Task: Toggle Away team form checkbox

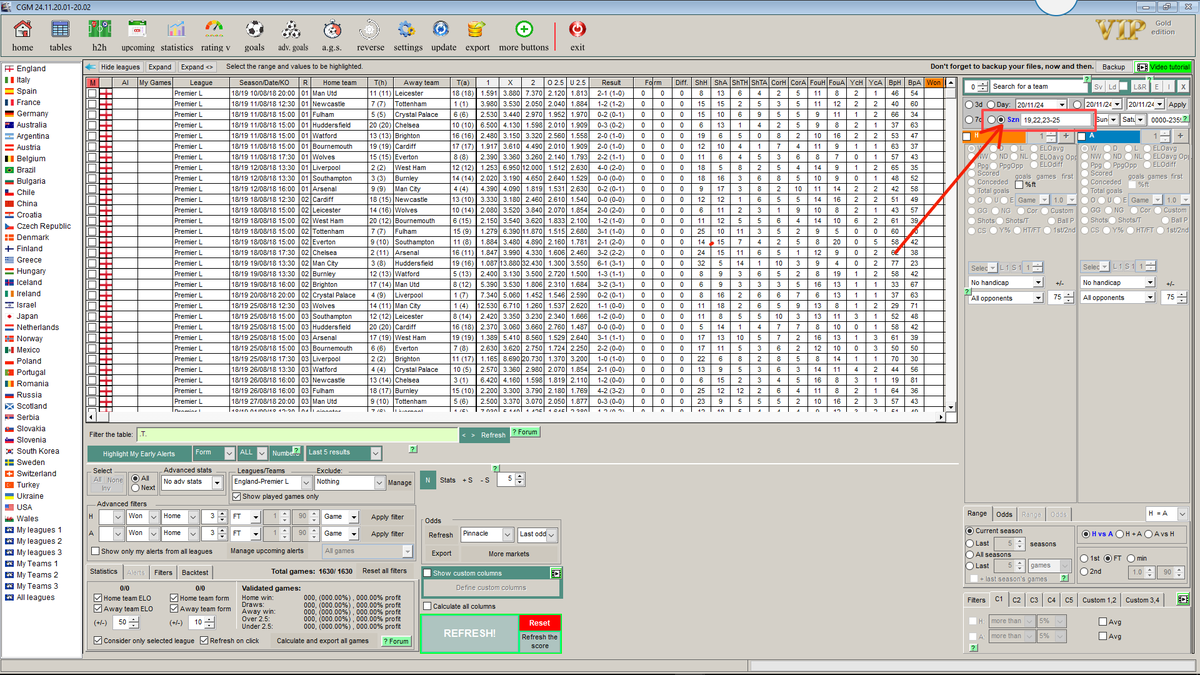Action: tap(174, 608)
